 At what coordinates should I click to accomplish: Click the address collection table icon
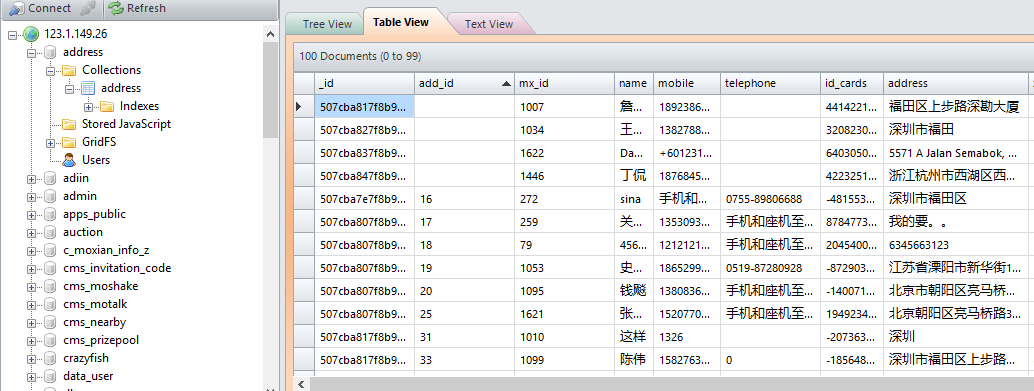pos(88,88)
